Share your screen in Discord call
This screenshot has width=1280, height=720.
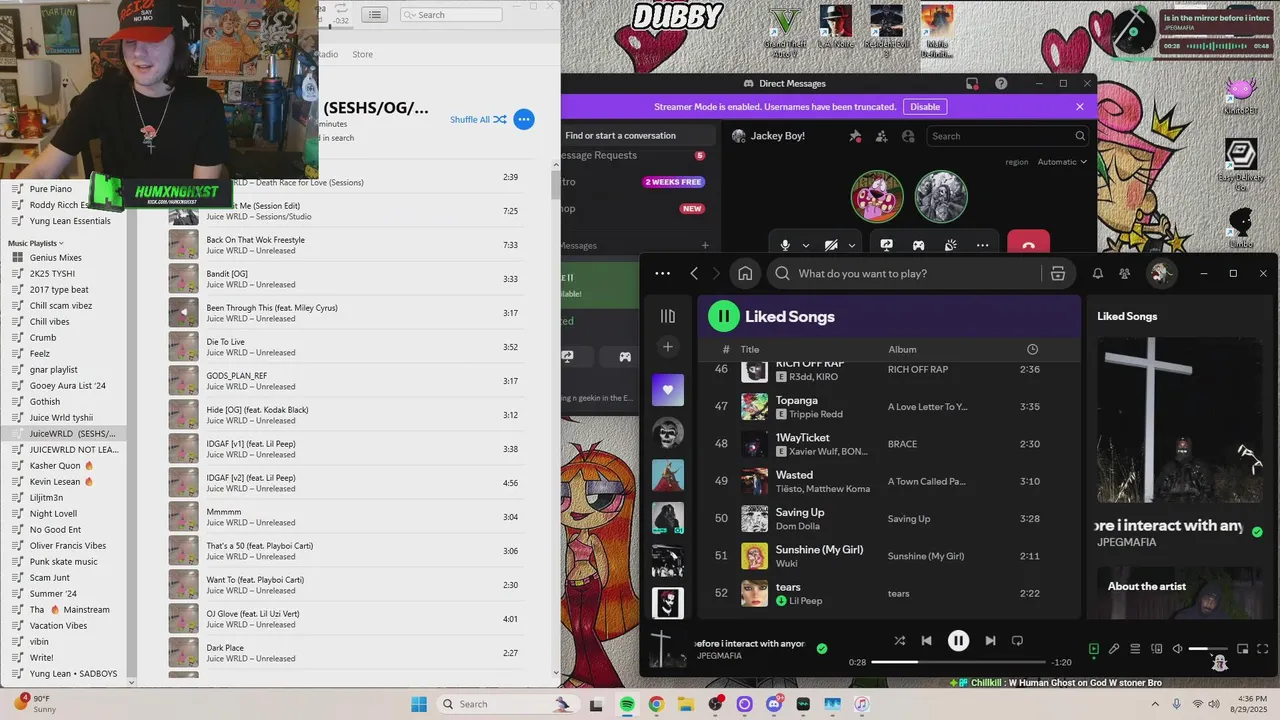pyautogui.click(x=886, y=245)
